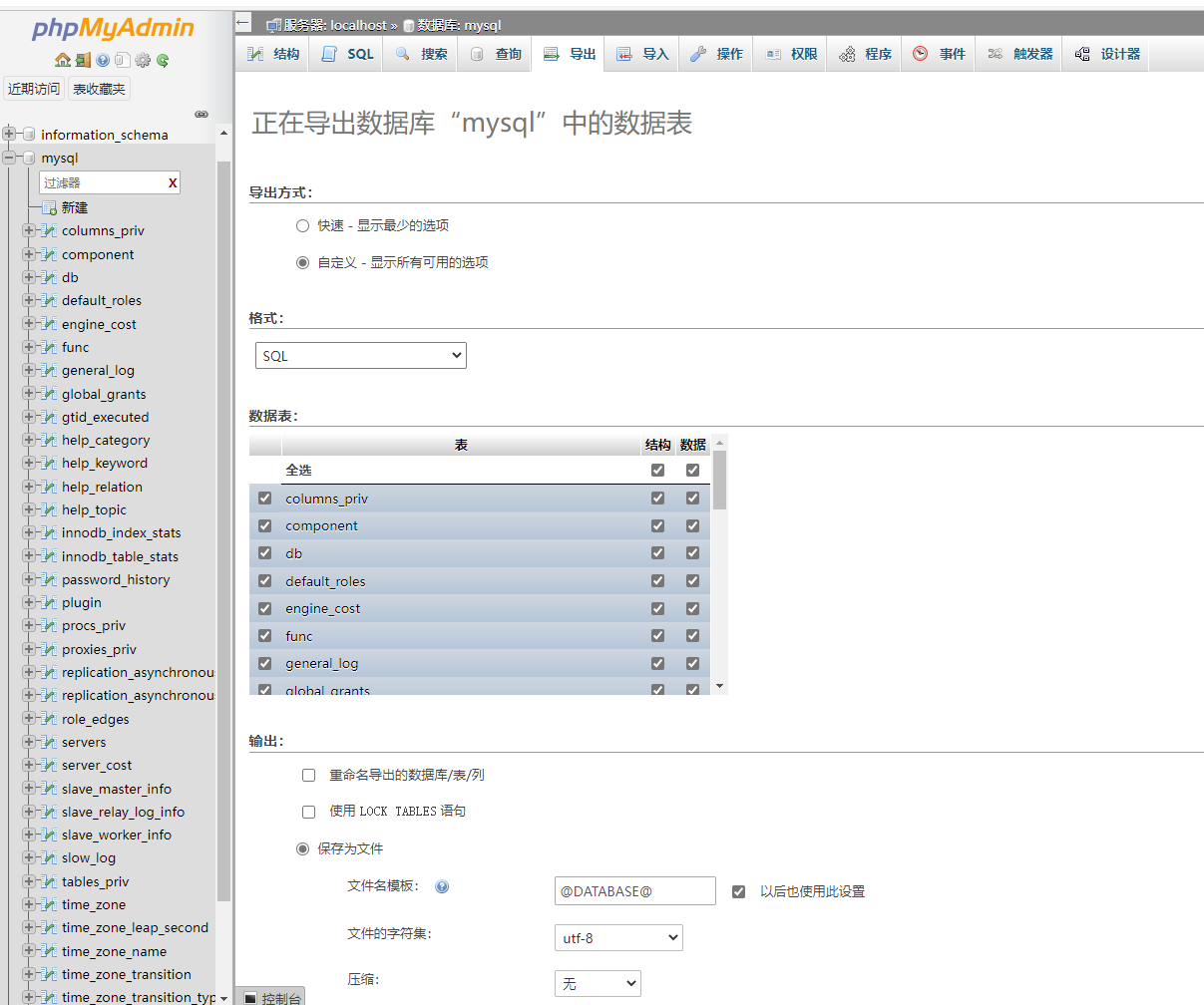Click table icon next to engine_cost
Screen dimensions: 1204x1005
[49, 324]
